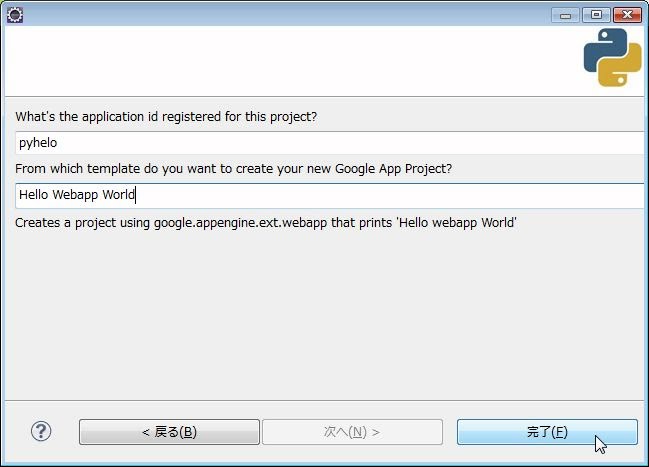
Task: Focus the application id field containing pyhelo
Action: (330, 143)
